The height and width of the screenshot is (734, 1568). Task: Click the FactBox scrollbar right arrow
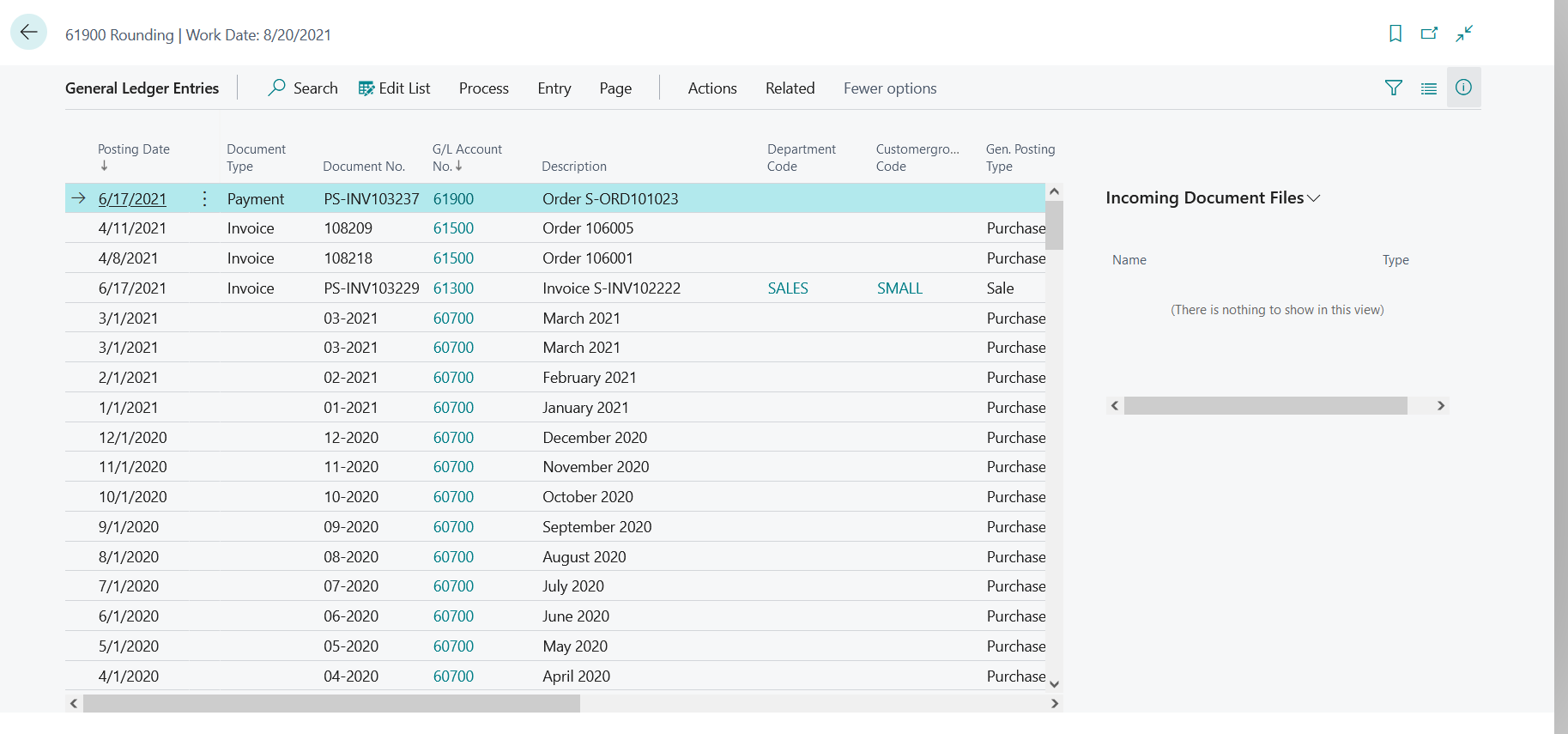[x=1441, y=405]
